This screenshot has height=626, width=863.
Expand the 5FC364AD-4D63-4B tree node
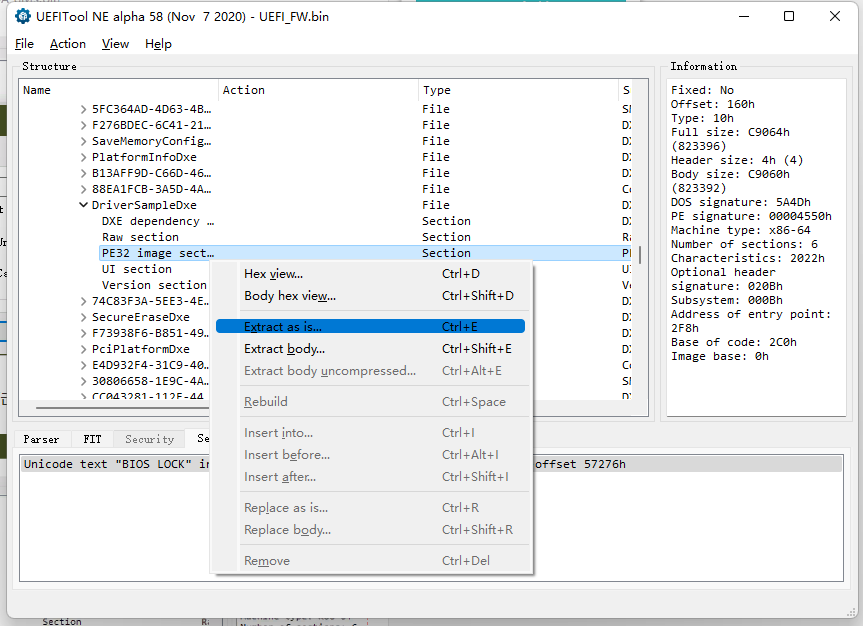point(83,109)
